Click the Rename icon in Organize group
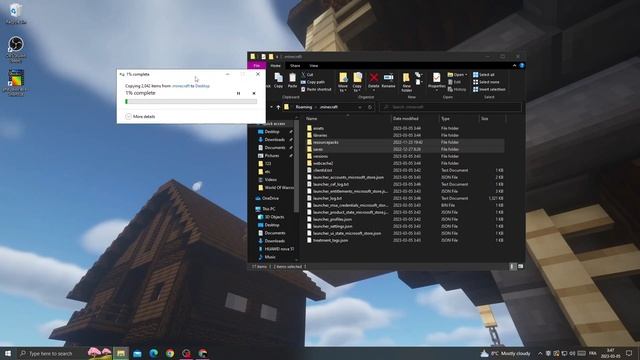This screenshot has width=640, height=360. pyautogui.click(x=388, y=80)
